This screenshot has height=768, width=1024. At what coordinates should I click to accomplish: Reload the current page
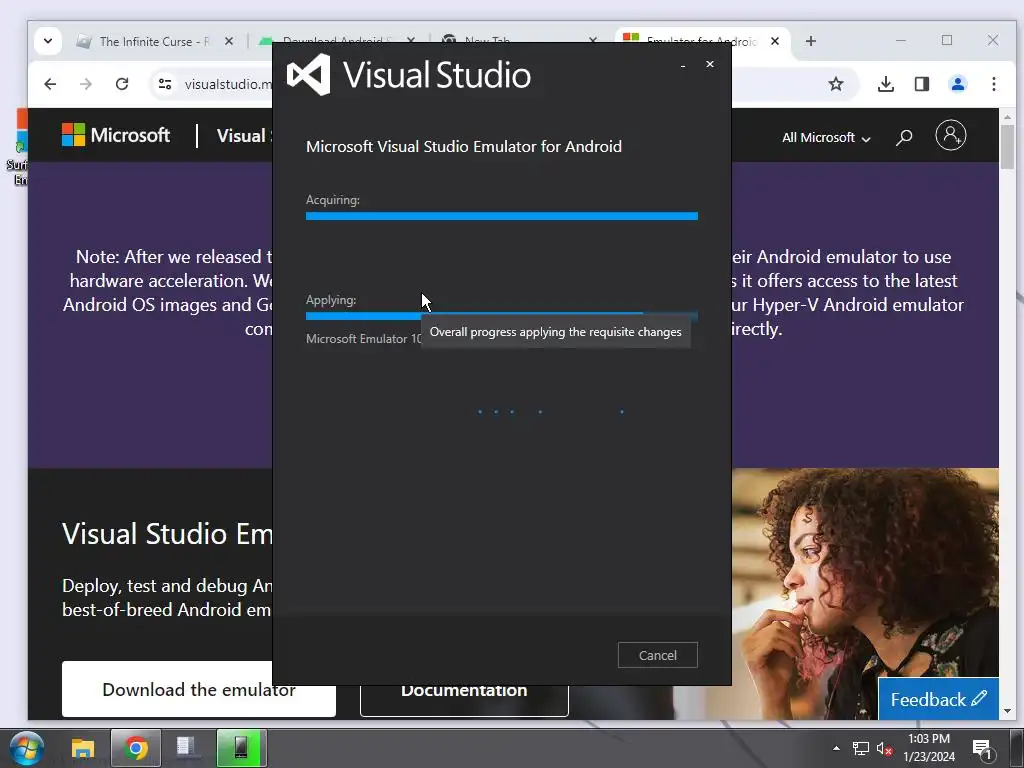(x=121, y=84)
